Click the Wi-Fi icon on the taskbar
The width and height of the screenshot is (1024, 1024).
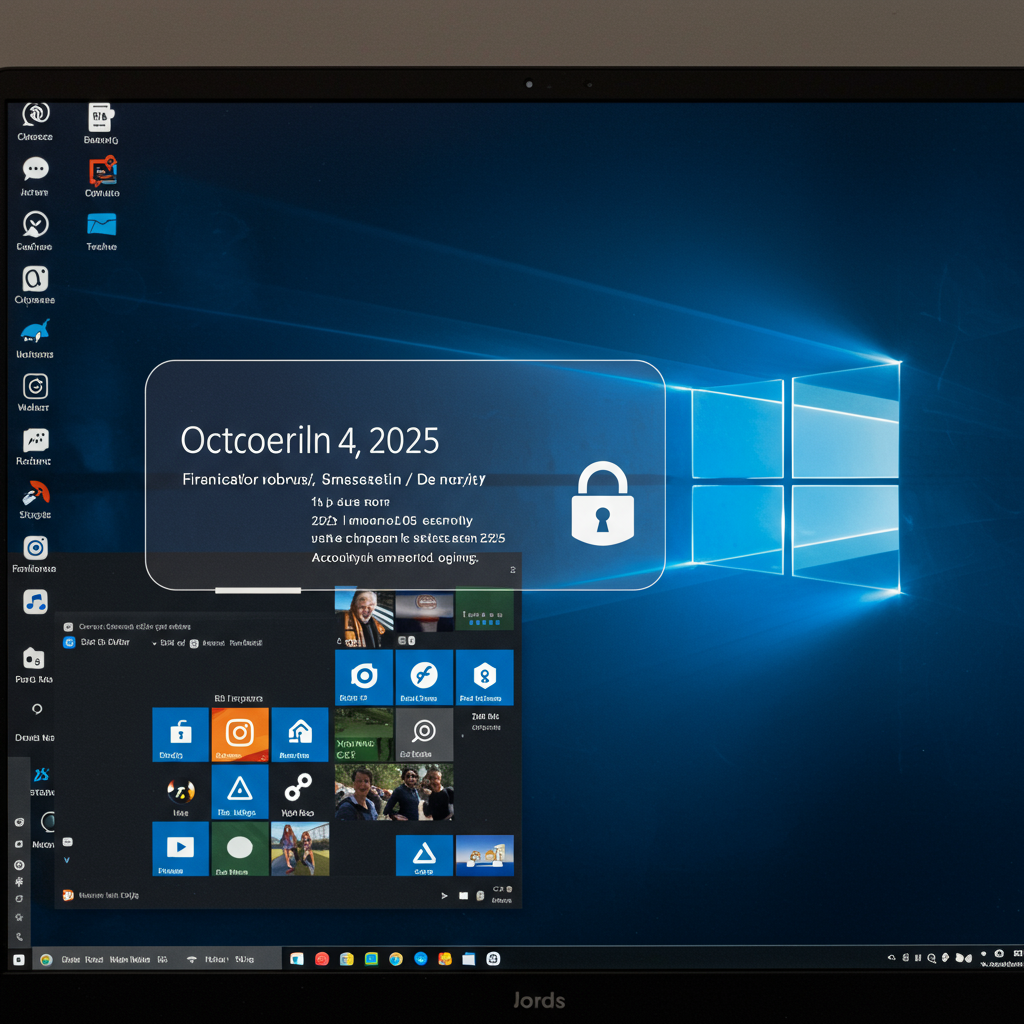[192, 959]
